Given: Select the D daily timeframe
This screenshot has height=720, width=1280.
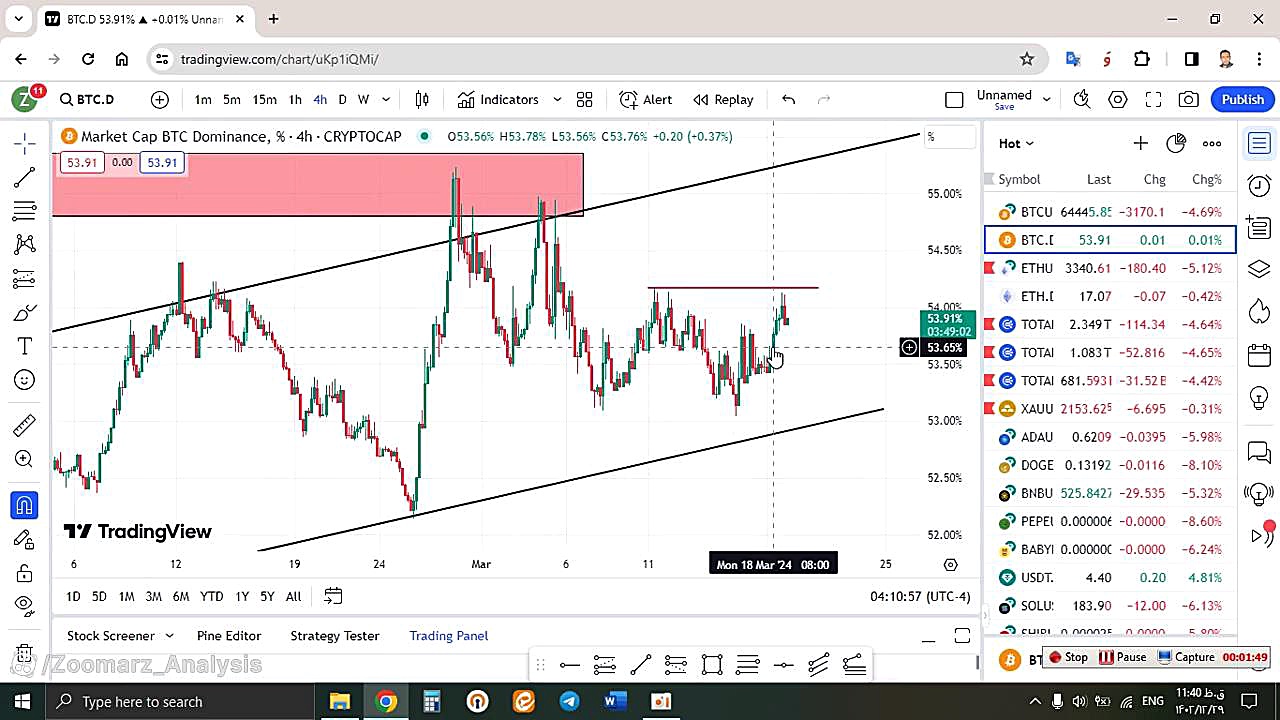Looking at the screenshot, I should click(x=342, y=99).
